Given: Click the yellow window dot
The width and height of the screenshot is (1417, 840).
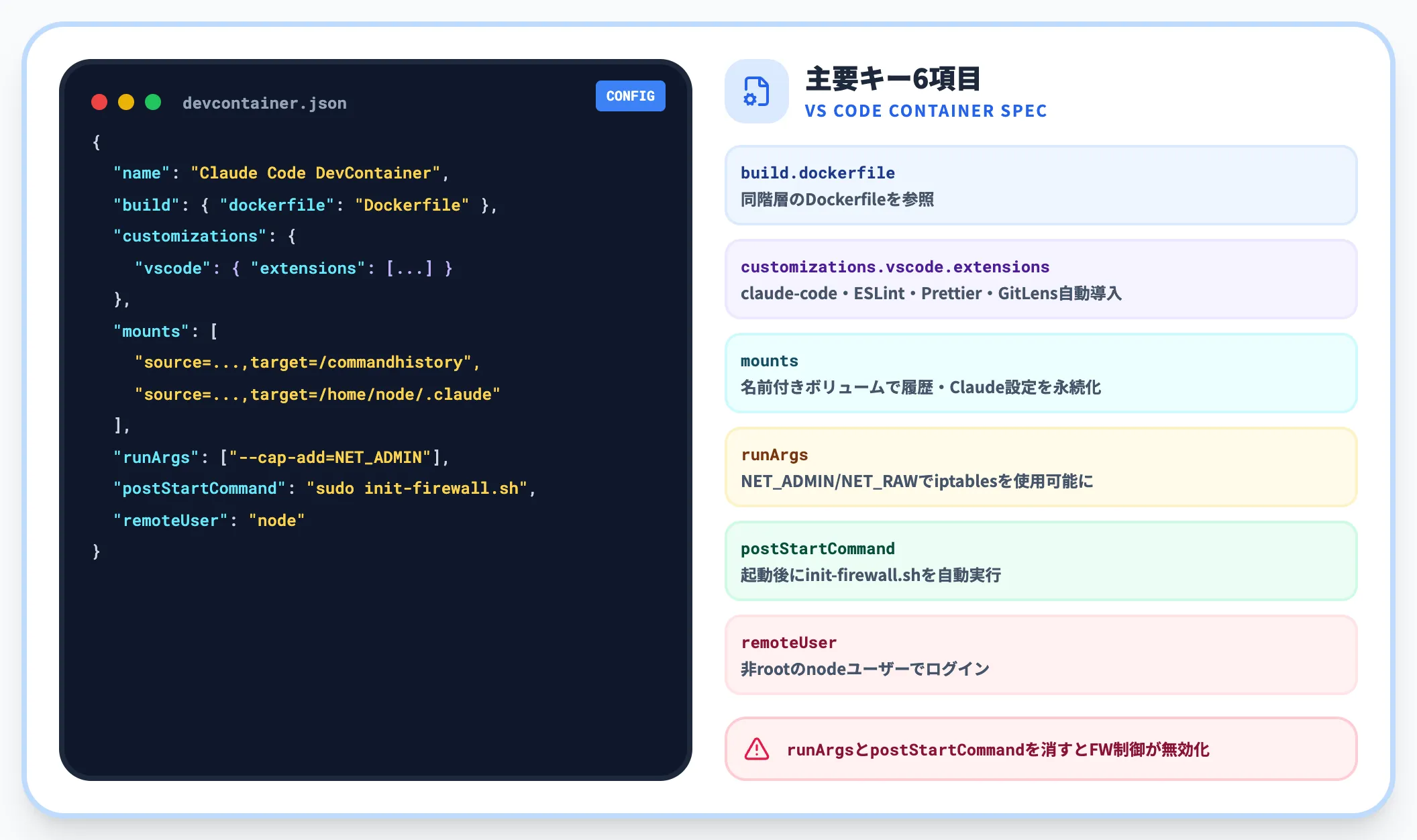Looking at the screenshot, I should point(126,102).
